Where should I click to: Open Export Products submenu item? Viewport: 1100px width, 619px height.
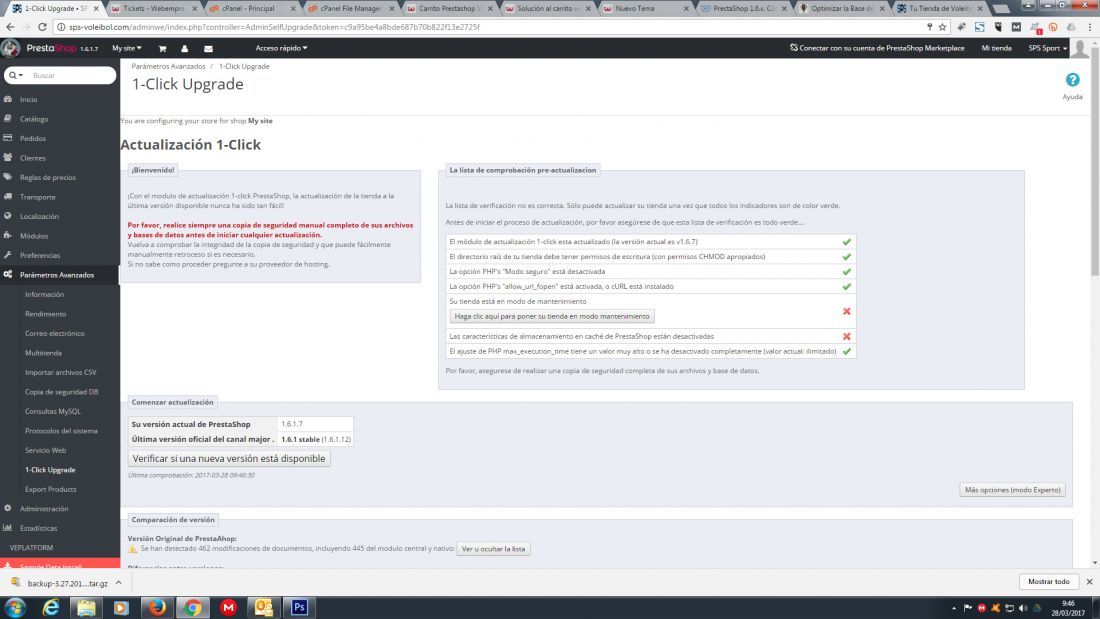(x=51, y=489)
